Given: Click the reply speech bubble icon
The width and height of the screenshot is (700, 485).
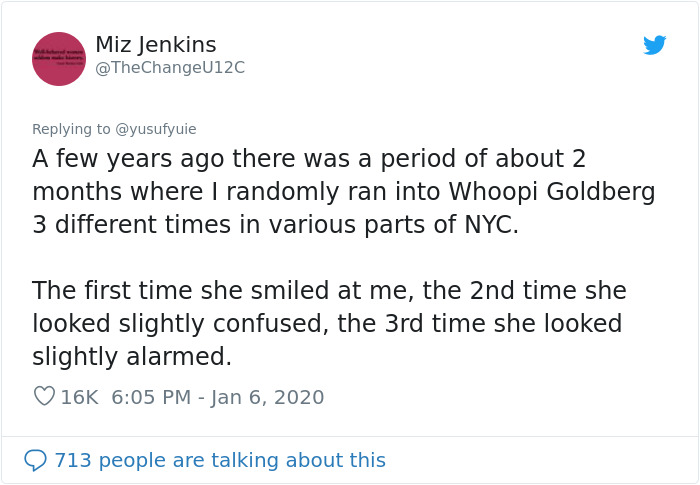Looking at the screenshot, I should 35,460.
